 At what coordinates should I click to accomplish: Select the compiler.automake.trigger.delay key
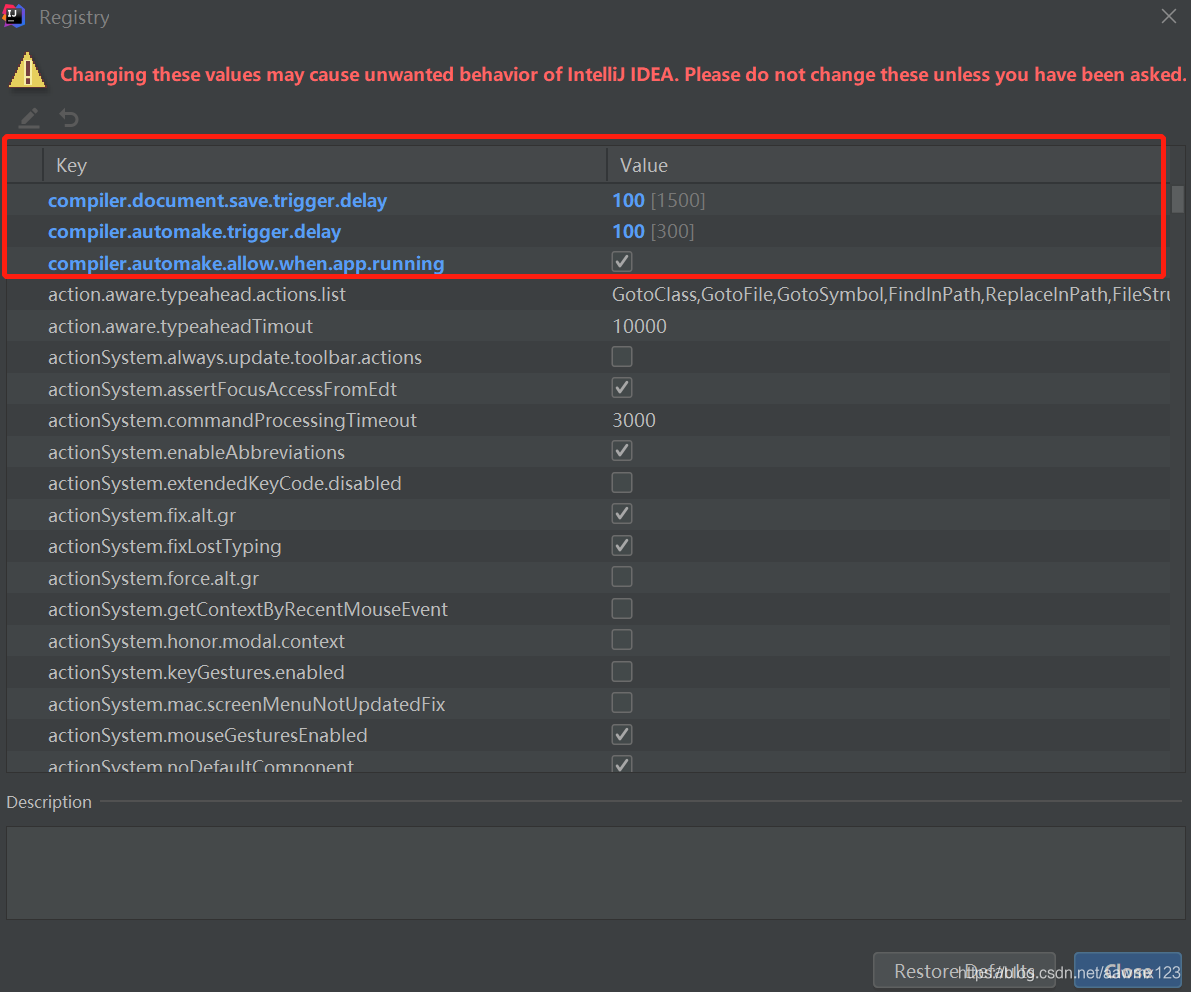(194, 232)
